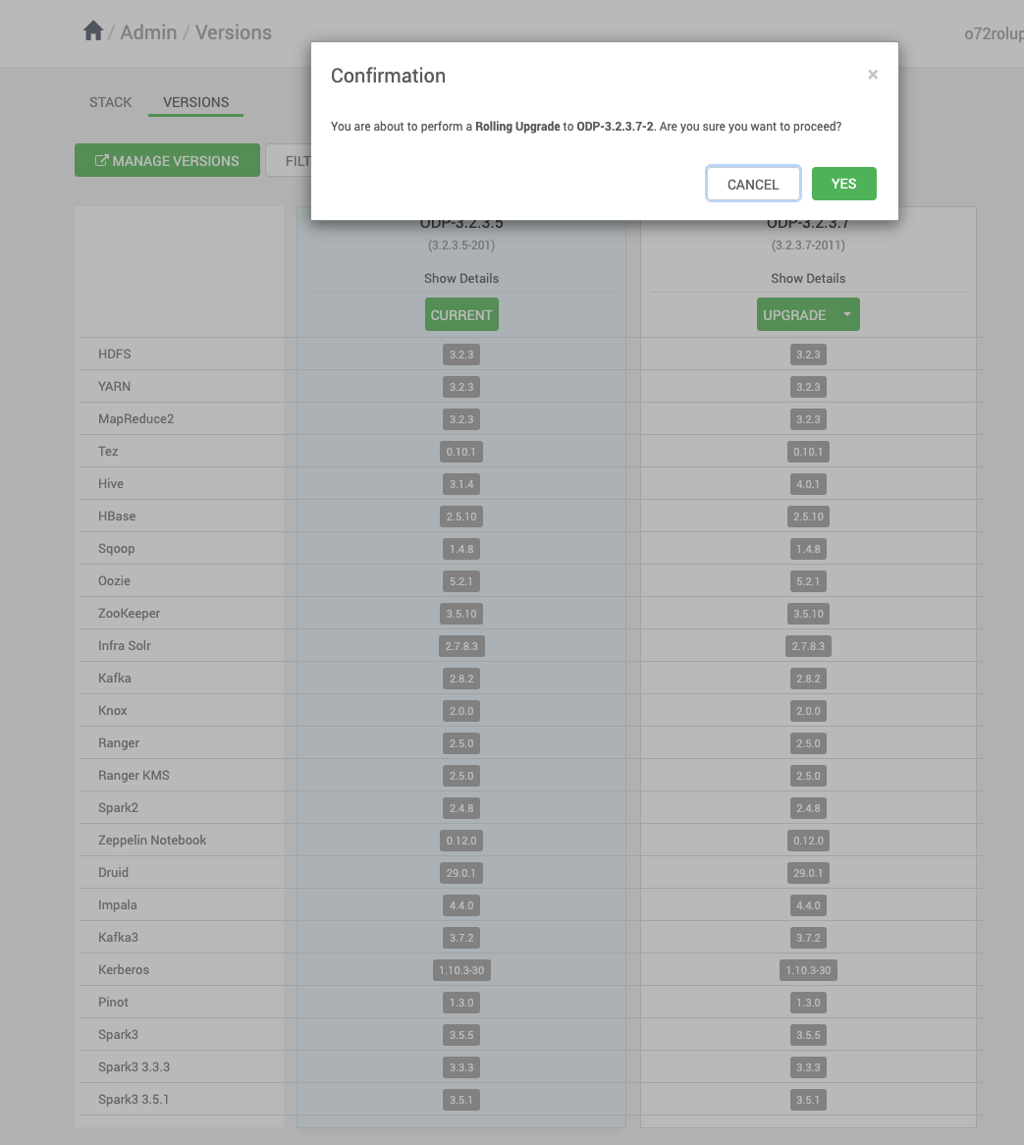Screen dimensions: 1024x1145
Task: Click the CURRENT version button
Action: pyautogui.click(x=462, y=315)
